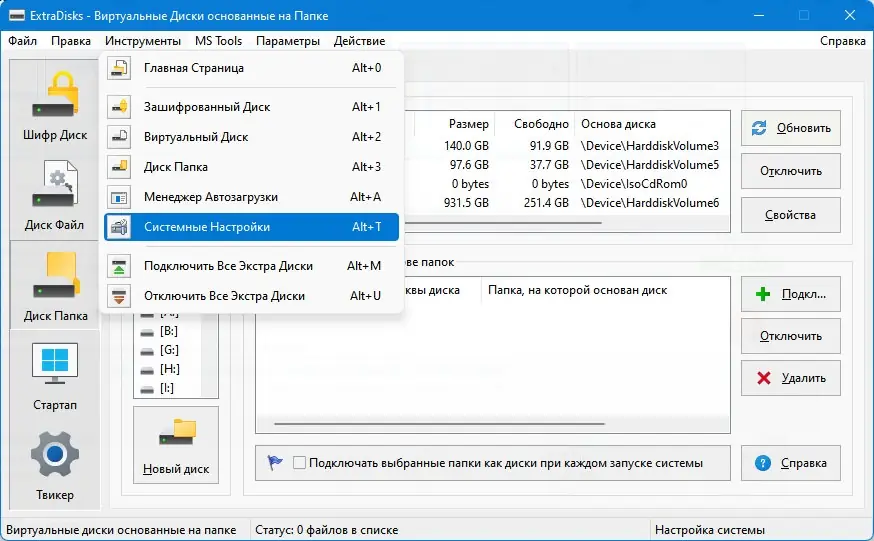Click the Справка button at bottom right
The height and width of the screenshot is (541, 874).
791,463
